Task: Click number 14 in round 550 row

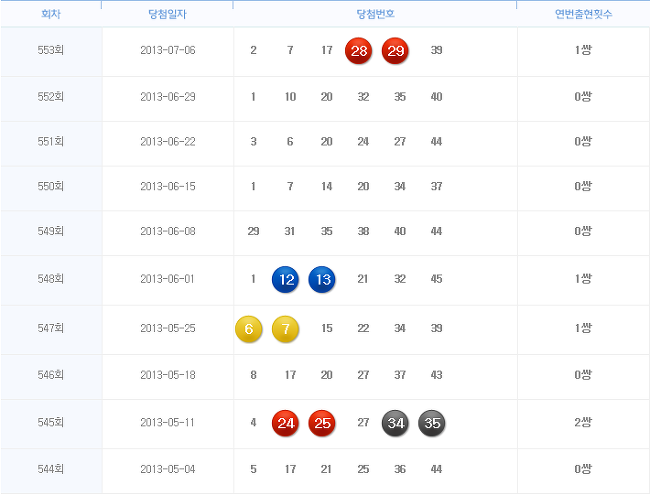Action: click(x=327, y=186)
